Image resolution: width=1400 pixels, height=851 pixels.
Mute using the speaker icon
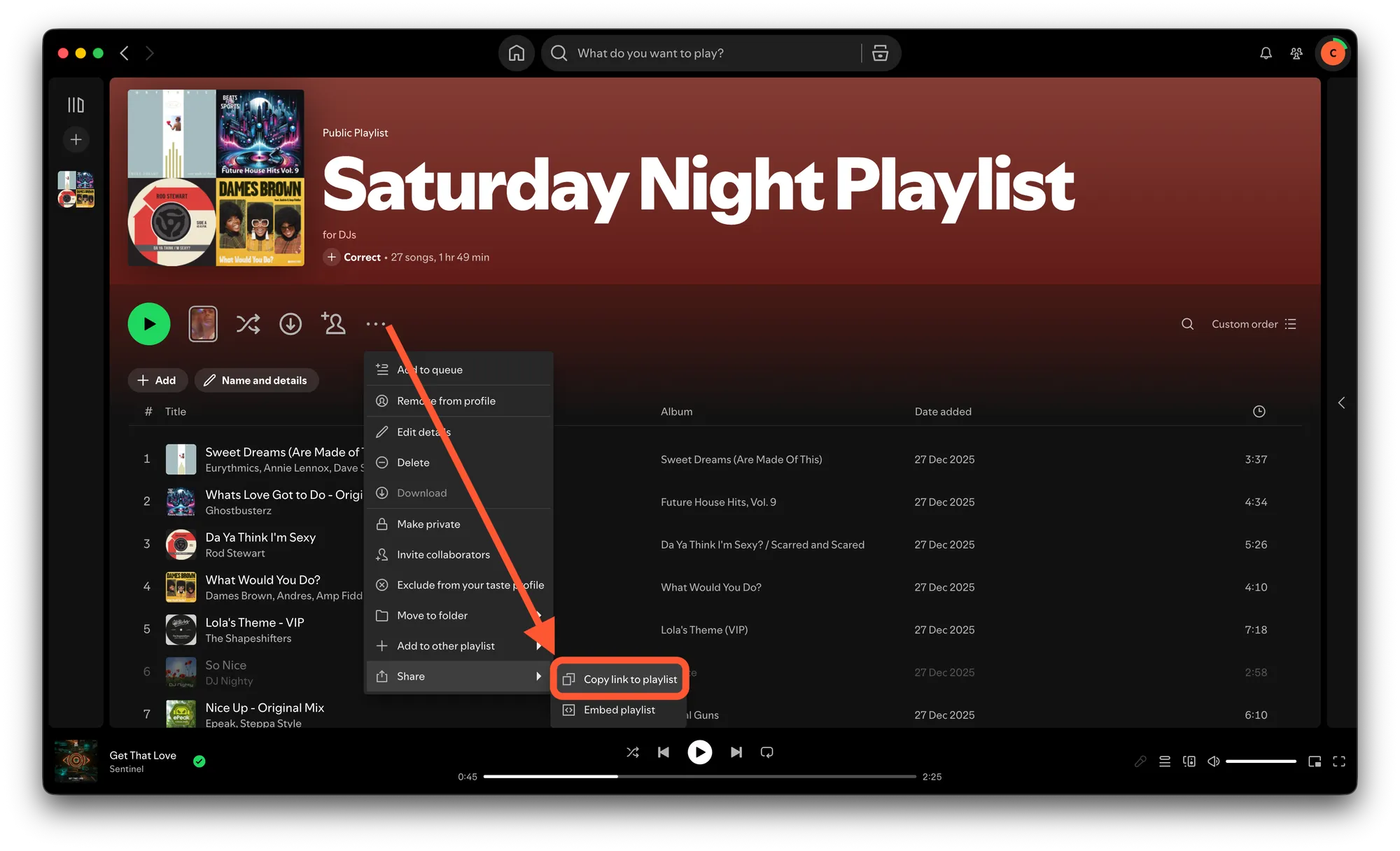[1214, 761]
